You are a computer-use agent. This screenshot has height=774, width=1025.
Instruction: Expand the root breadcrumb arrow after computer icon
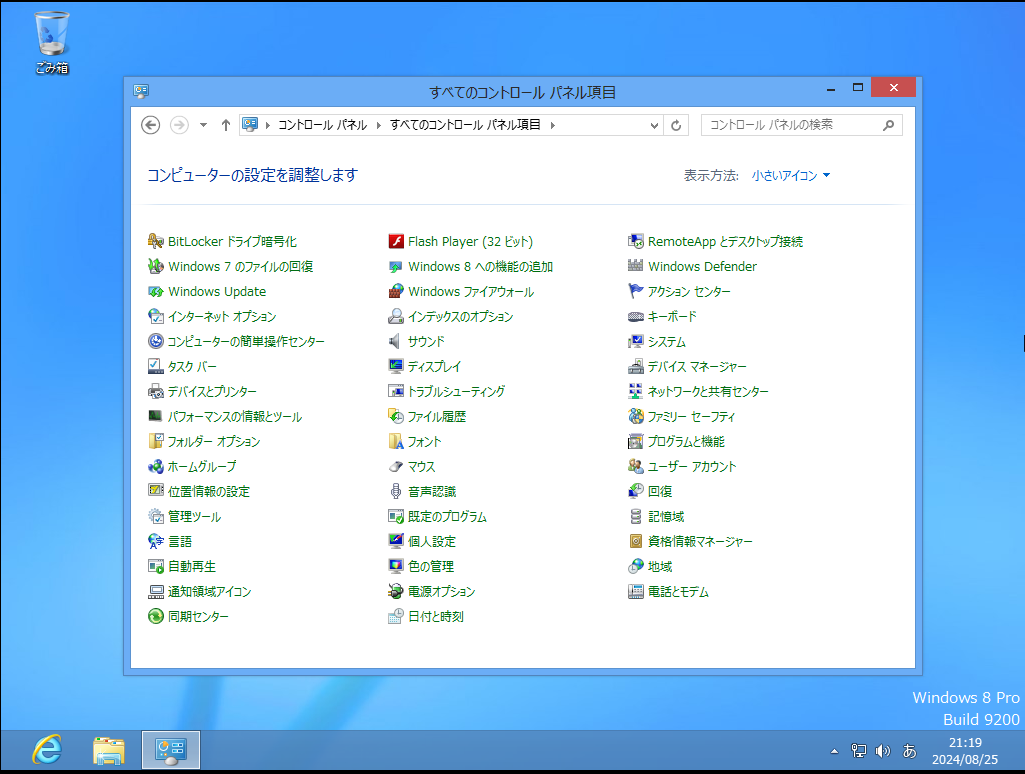pyautogui.click(x=267, y=125)
